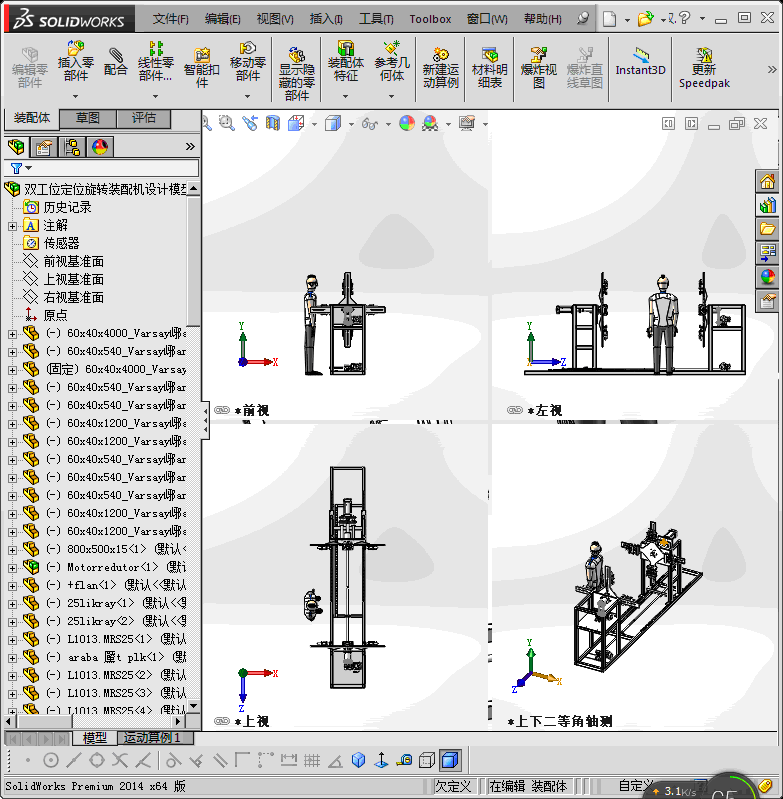Select the 移动零部件 move component tool
The width and height of the screenshot is (783, 799).
click(x=248, y=62)
